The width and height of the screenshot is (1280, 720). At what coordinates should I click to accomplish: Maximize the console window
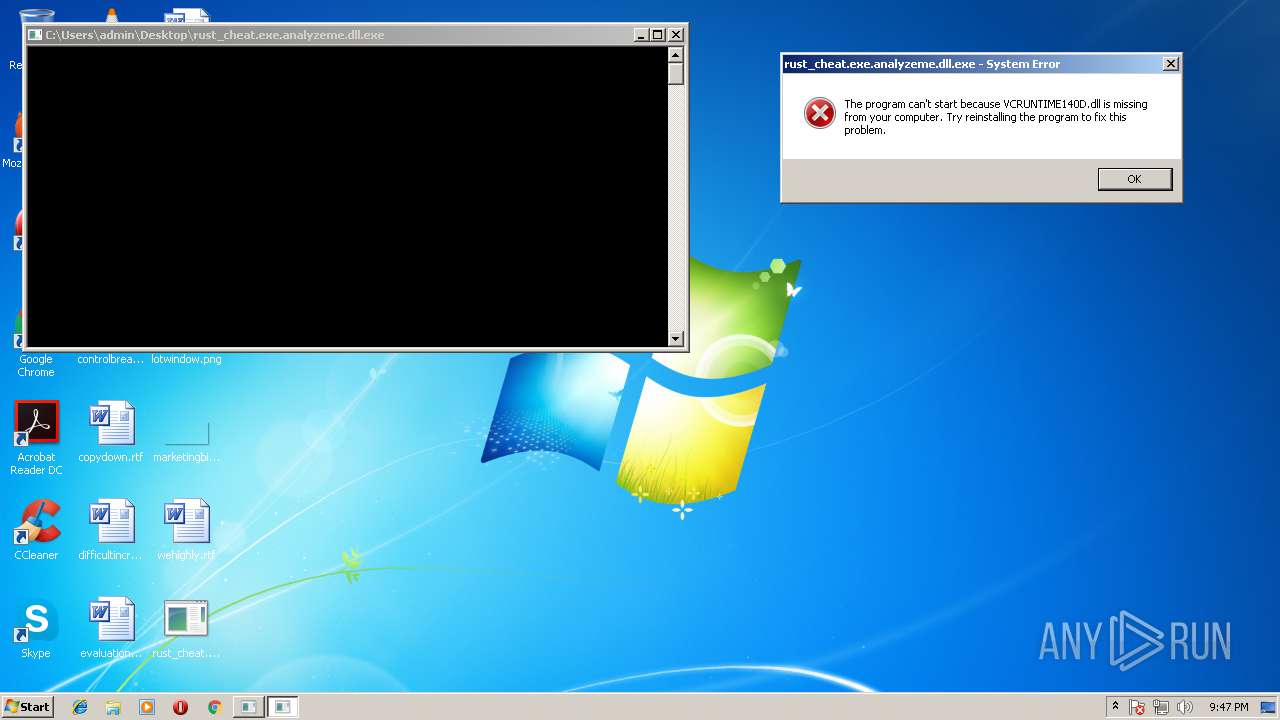click(657, 35)
